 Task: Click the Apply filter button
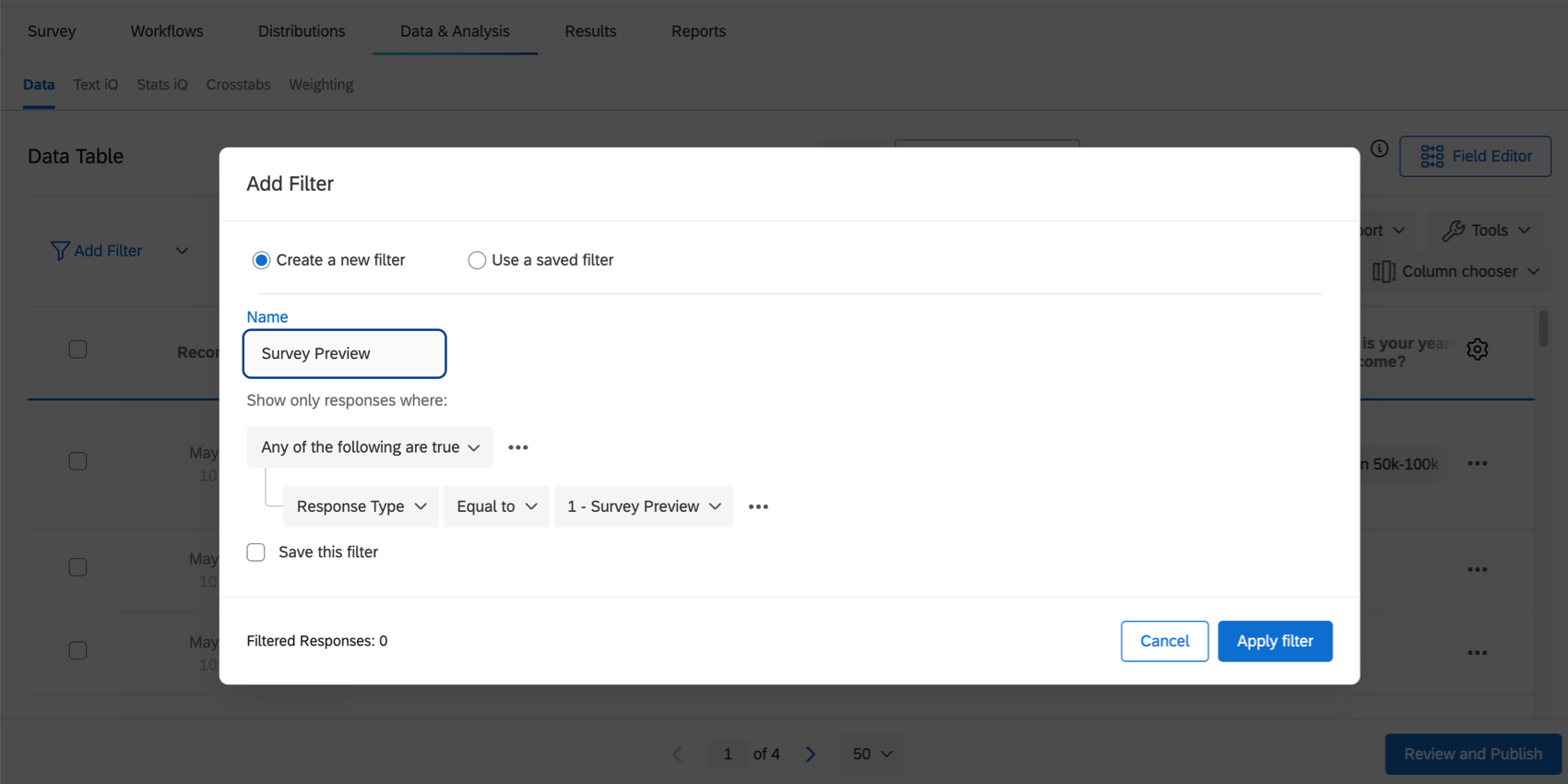click(1275, 641)
